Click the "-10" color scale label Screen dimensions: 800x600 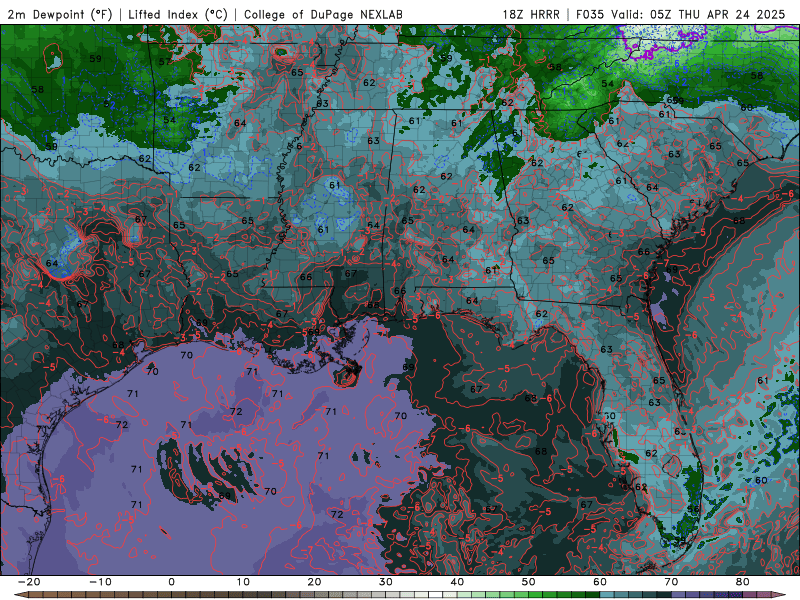pyautogui.click(x=100, y=582)
